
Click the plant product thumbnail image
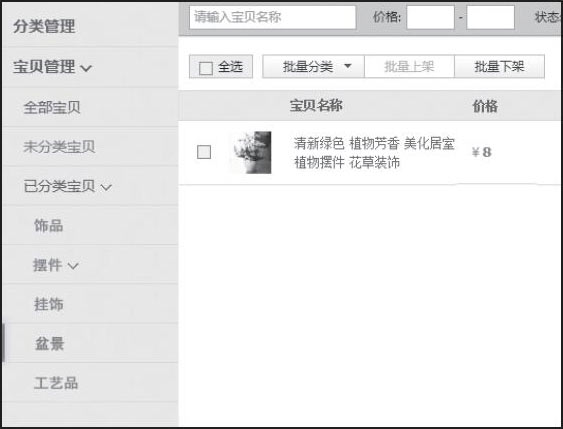pos(251,153)
